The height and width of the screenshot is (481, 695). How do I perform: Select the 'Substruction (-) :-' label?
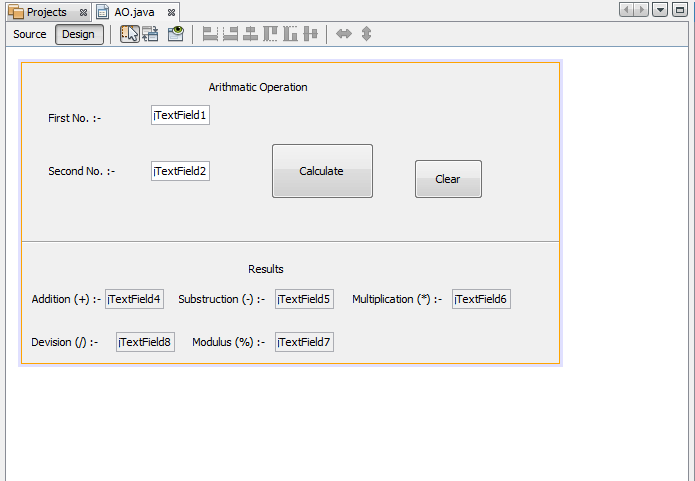[x=222, y=299]
